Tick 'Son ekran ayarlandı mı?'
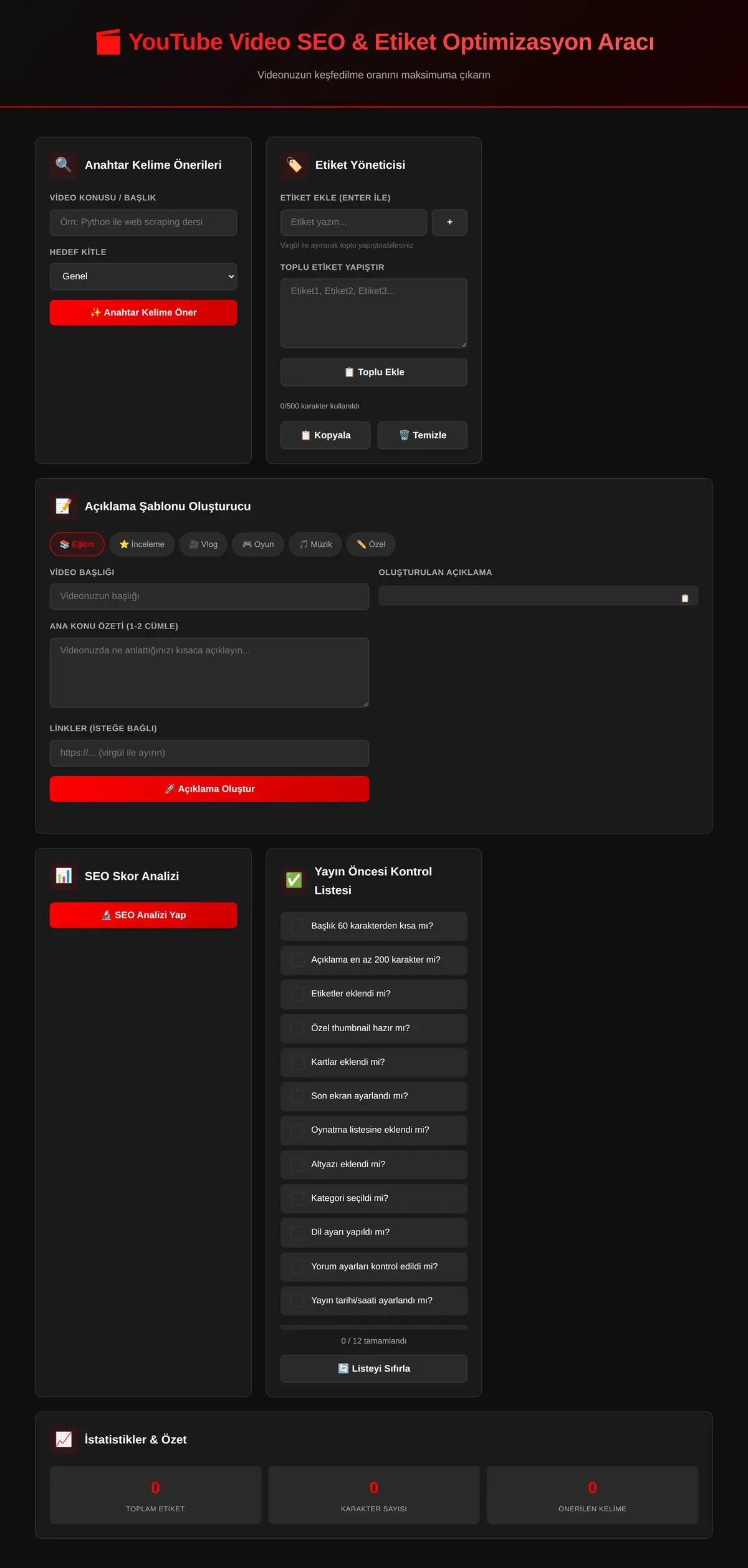 (x=298, y=1096)
